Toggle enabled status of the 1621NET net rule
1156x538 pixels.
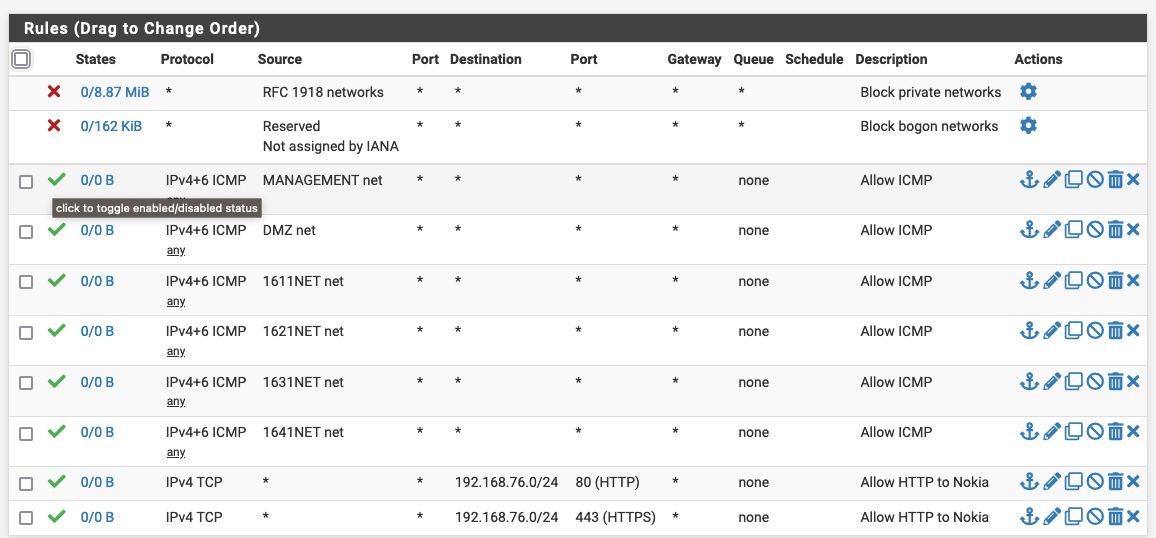point(56,330)
